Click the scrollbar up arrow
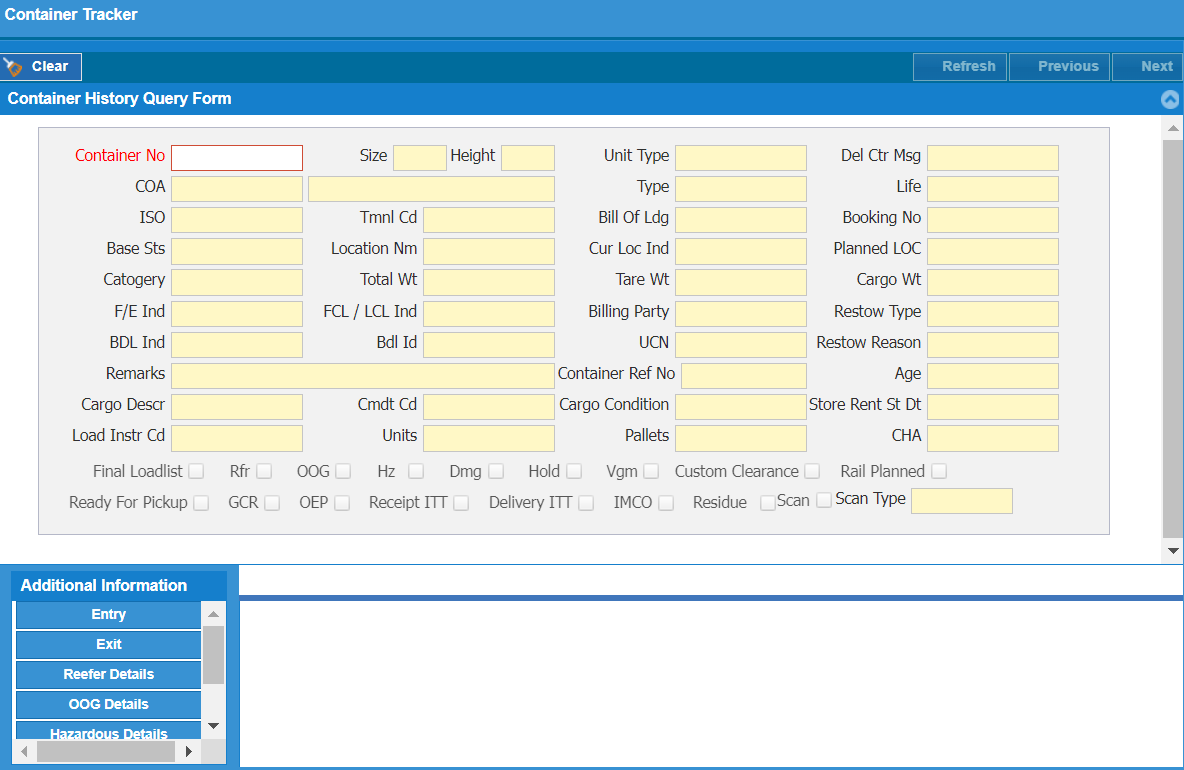Image resolution: width=1184 pixels, height=770 pixels. 1171,129
